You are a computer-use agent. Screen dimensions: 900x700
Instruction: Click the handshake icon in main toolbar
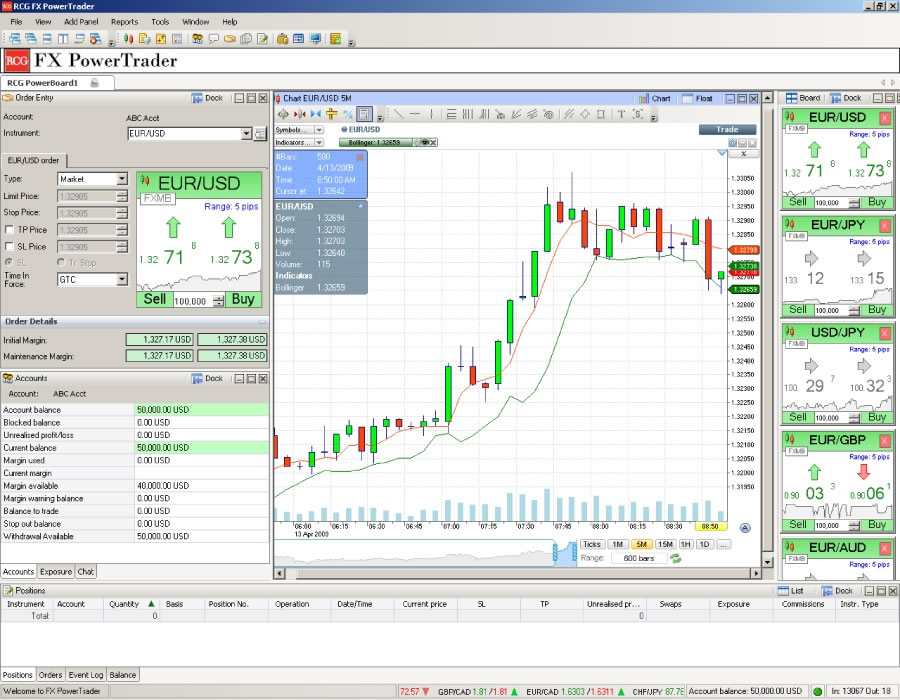(230, 38)
